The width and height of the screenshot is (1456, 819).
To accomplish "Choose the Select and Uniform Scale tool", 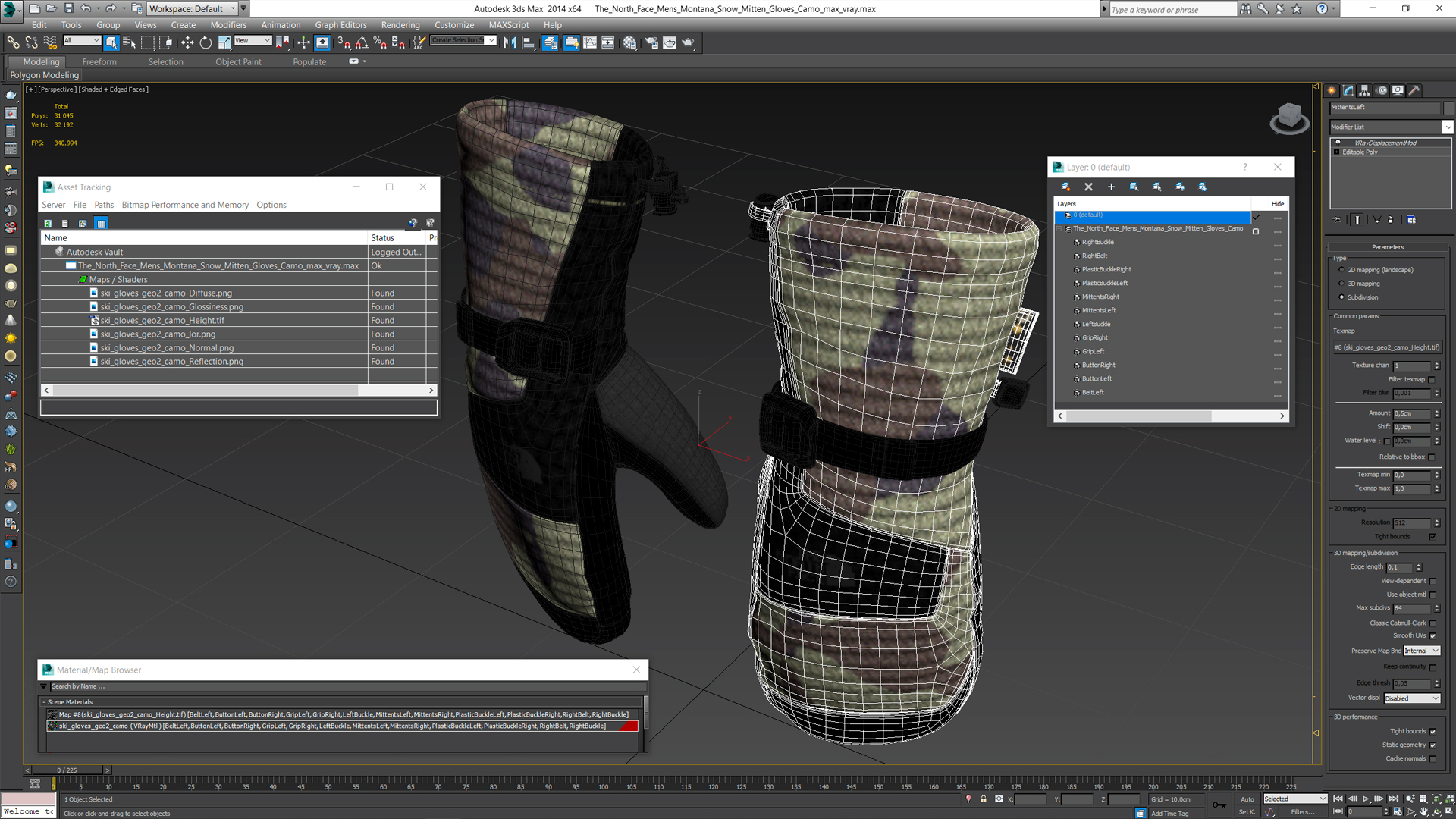I will point(224,42).
